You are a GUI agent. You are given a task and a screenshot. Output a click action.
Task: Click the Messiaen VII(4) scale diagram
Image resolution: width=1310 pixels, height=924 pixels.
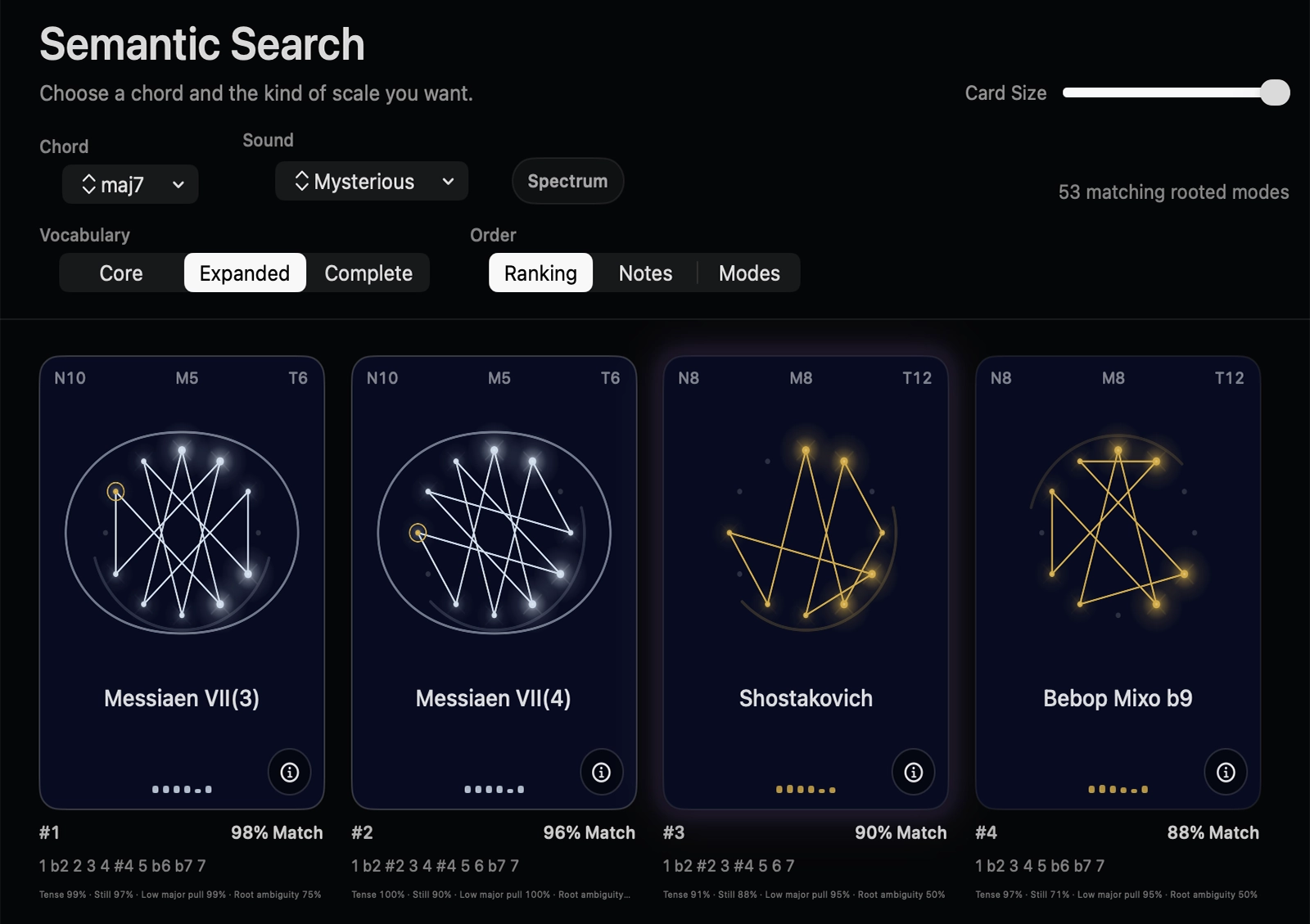pos(494,532)
